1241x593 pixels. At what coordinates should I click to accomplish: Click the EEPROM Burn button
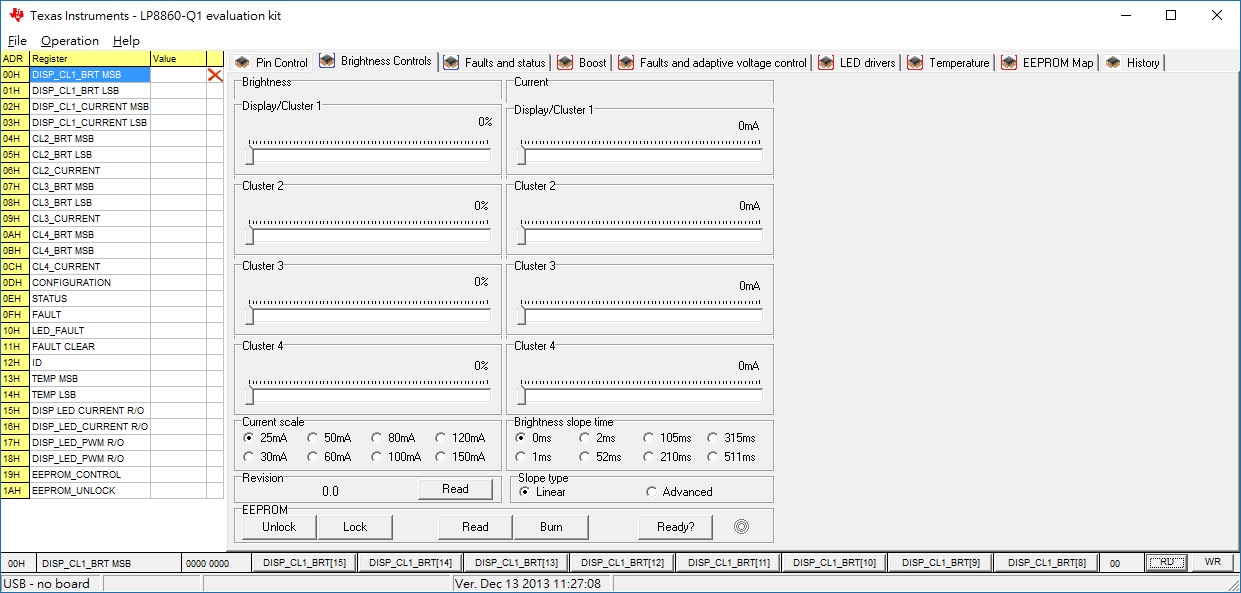pyautogui.click(x=551, y=527)
